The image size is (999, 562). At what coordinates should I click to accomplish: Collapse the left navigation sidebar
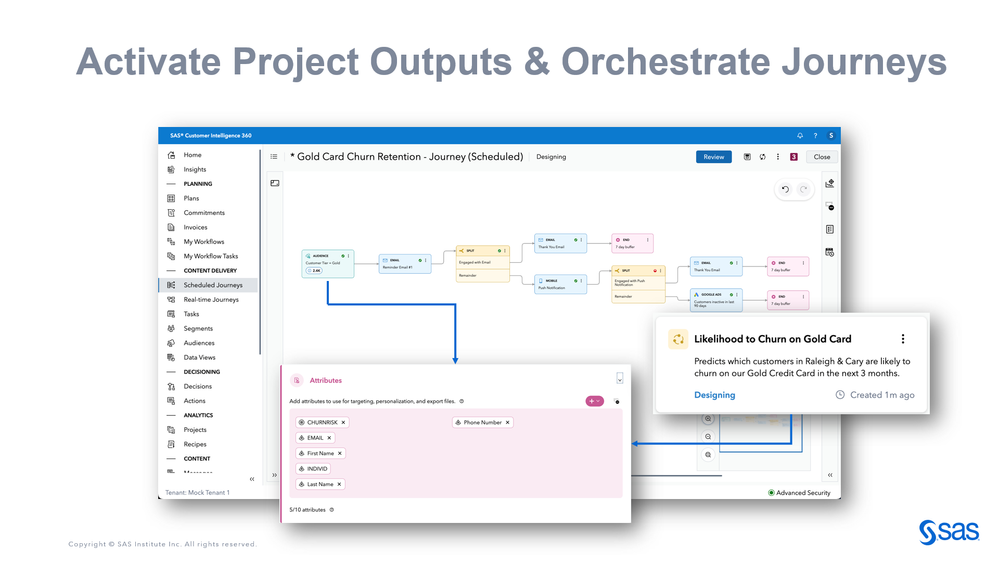pos(252,479)
